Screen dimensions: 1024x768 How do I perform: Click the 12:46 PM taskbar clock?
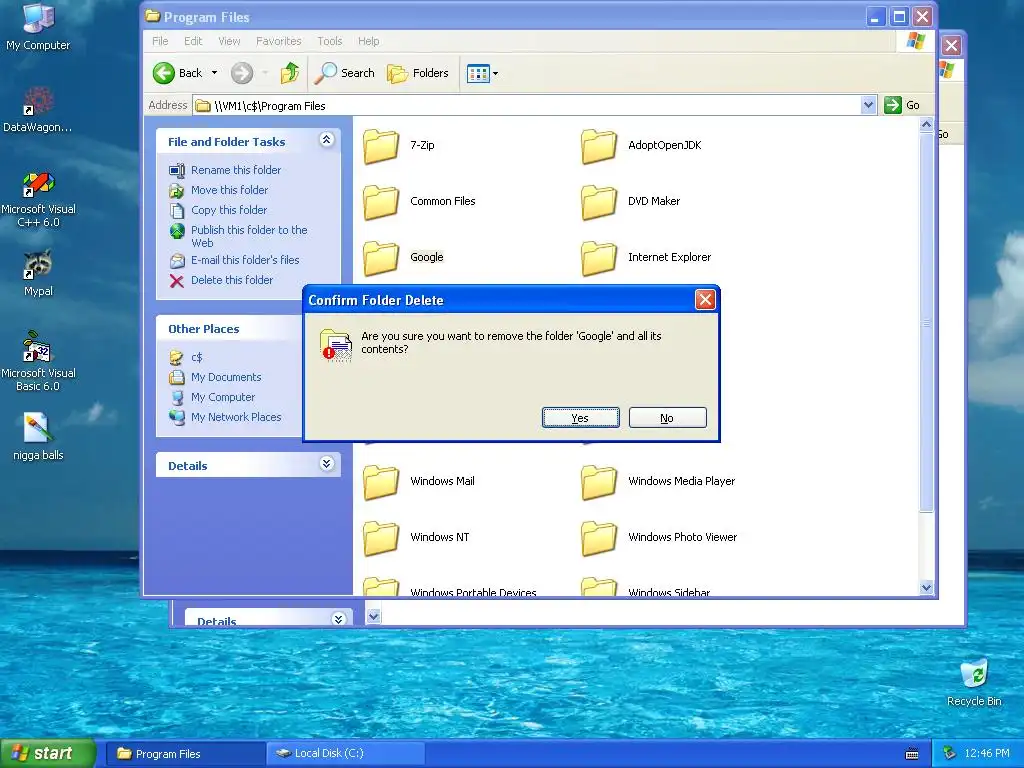[986, 754]
